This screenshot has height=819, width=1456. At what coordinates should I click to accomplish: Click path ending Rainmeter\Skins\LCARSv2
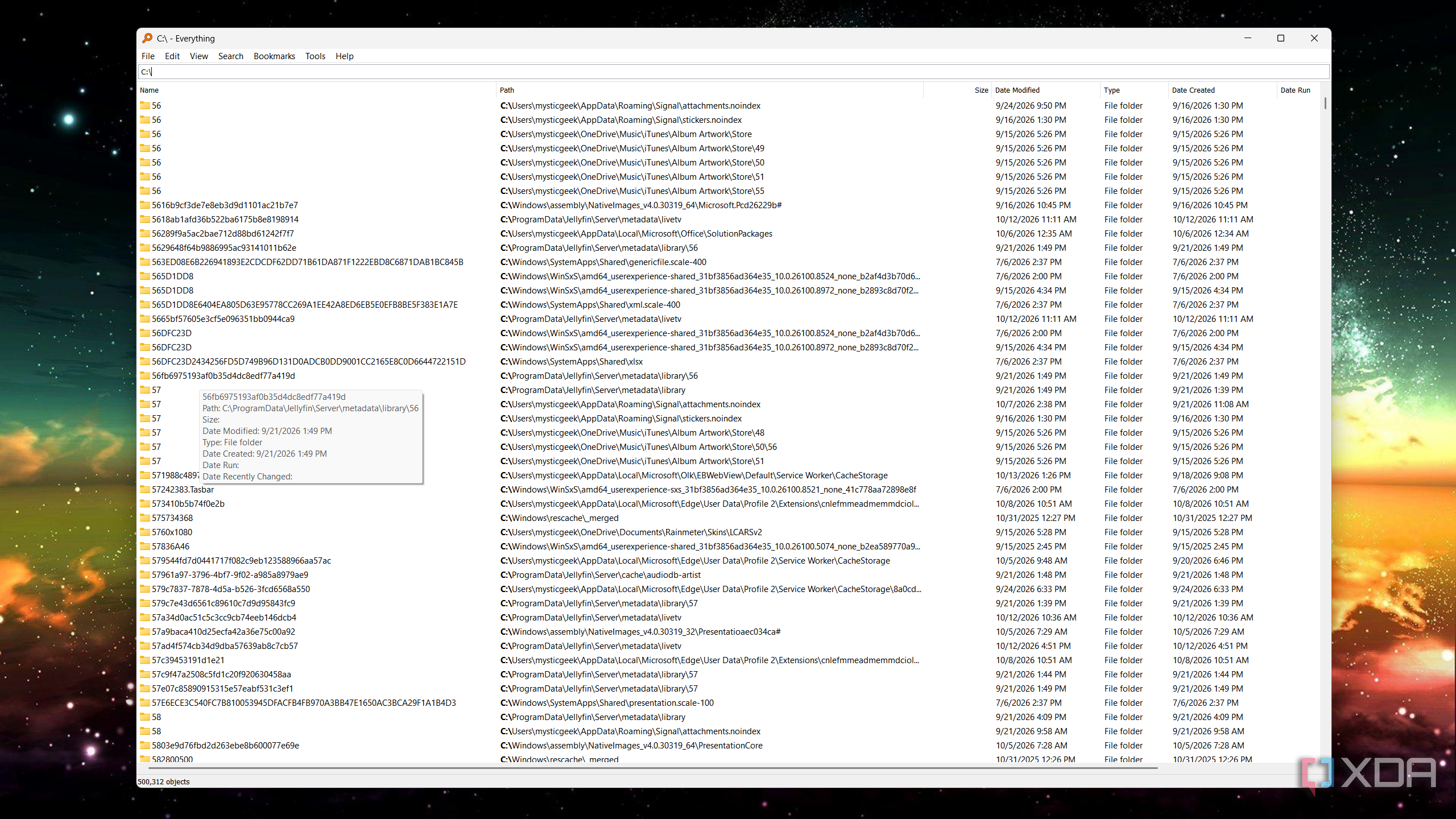631,532
